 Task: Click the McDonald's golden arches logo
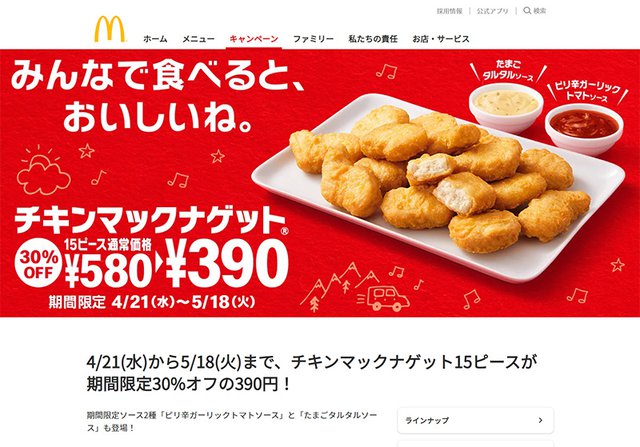click(x=110, y=29)
